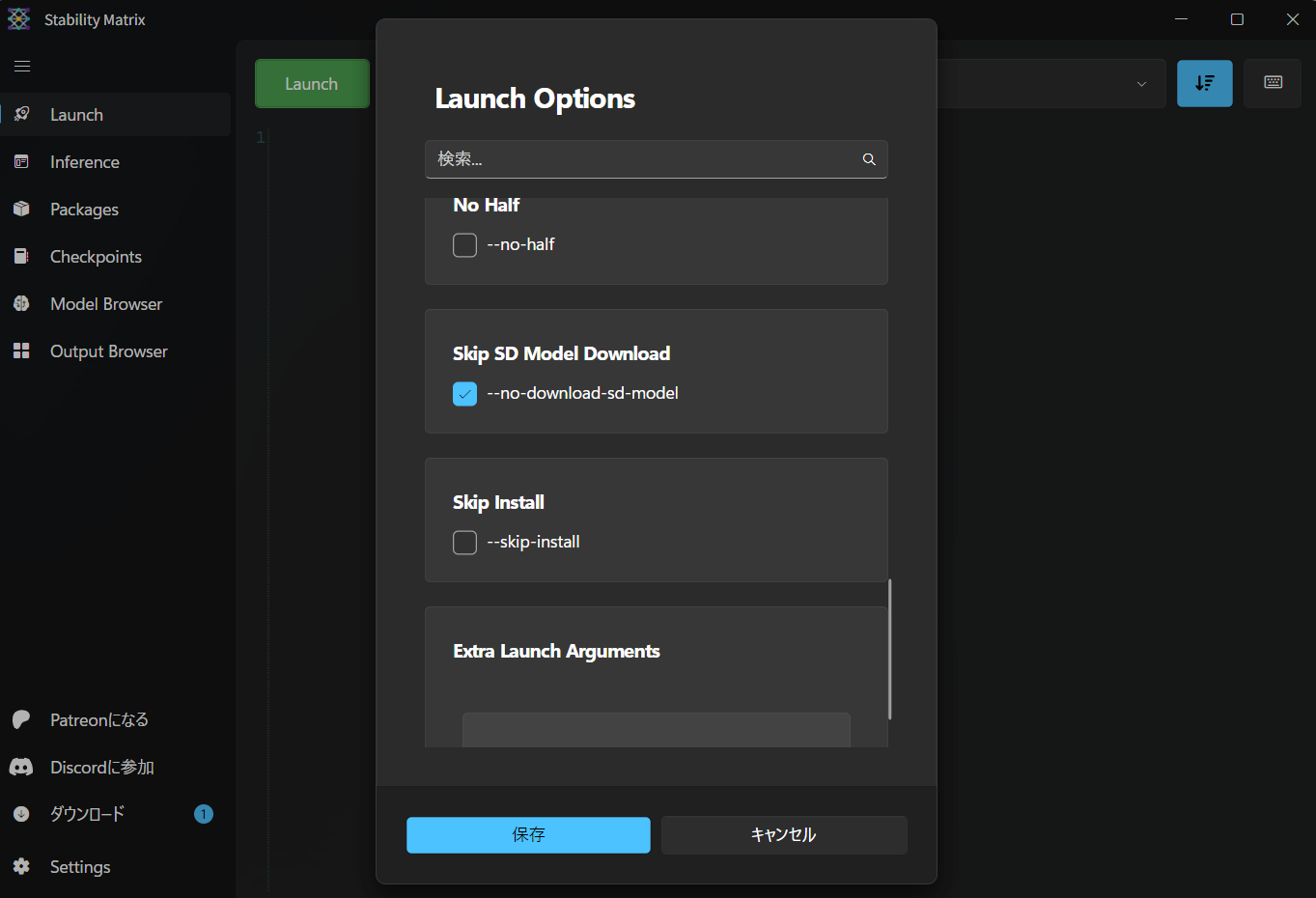
Task: Click the launch options vertical scrollbar
Action: point(889,649)
